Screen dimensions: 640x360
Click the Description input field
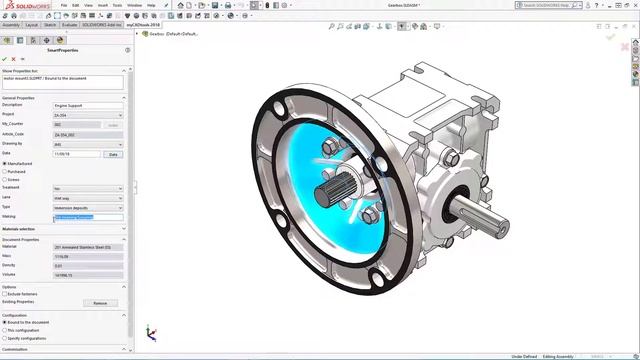point(88,106)
